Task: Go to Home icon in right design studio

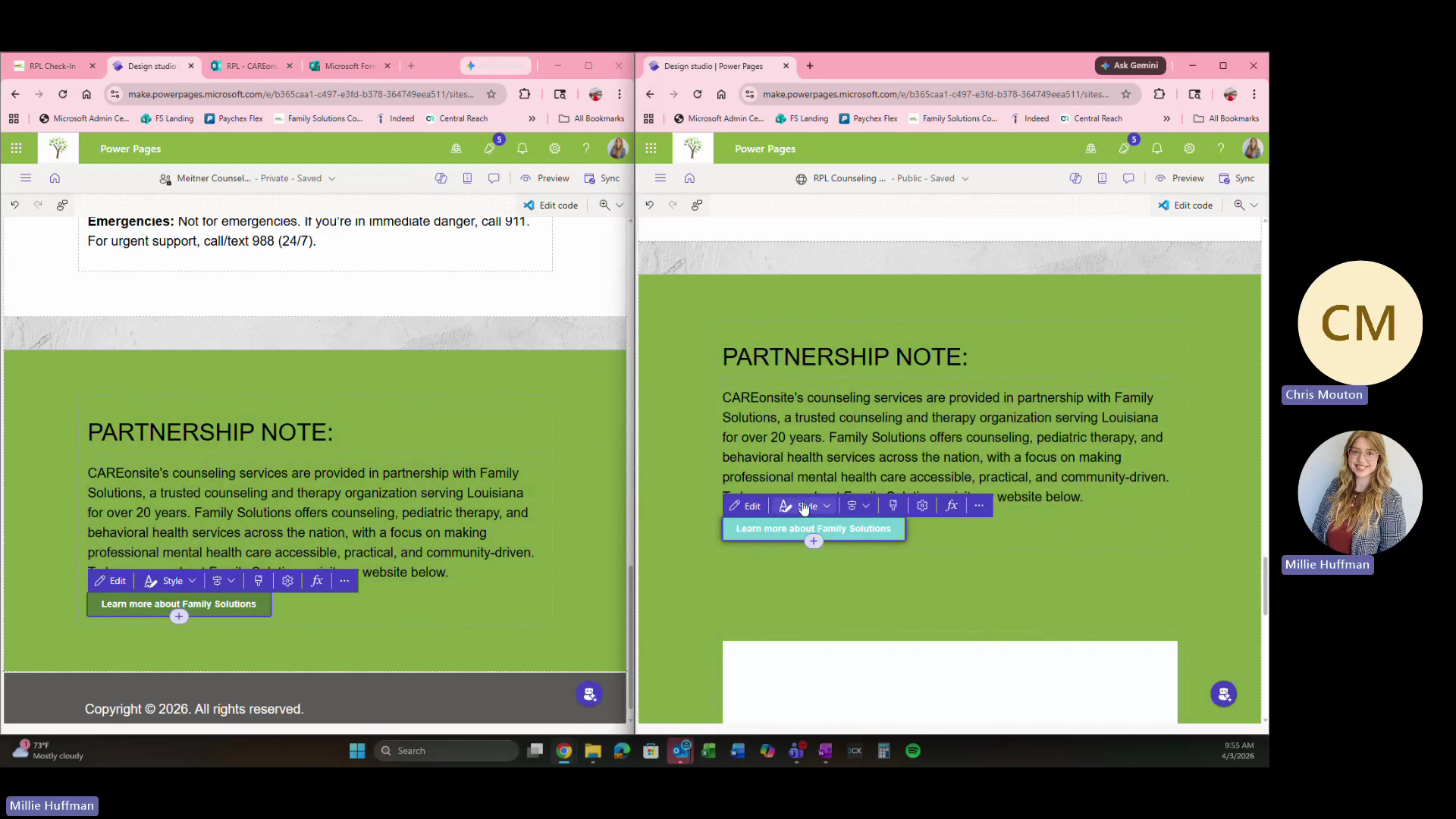Action: [x=689, y=178]
